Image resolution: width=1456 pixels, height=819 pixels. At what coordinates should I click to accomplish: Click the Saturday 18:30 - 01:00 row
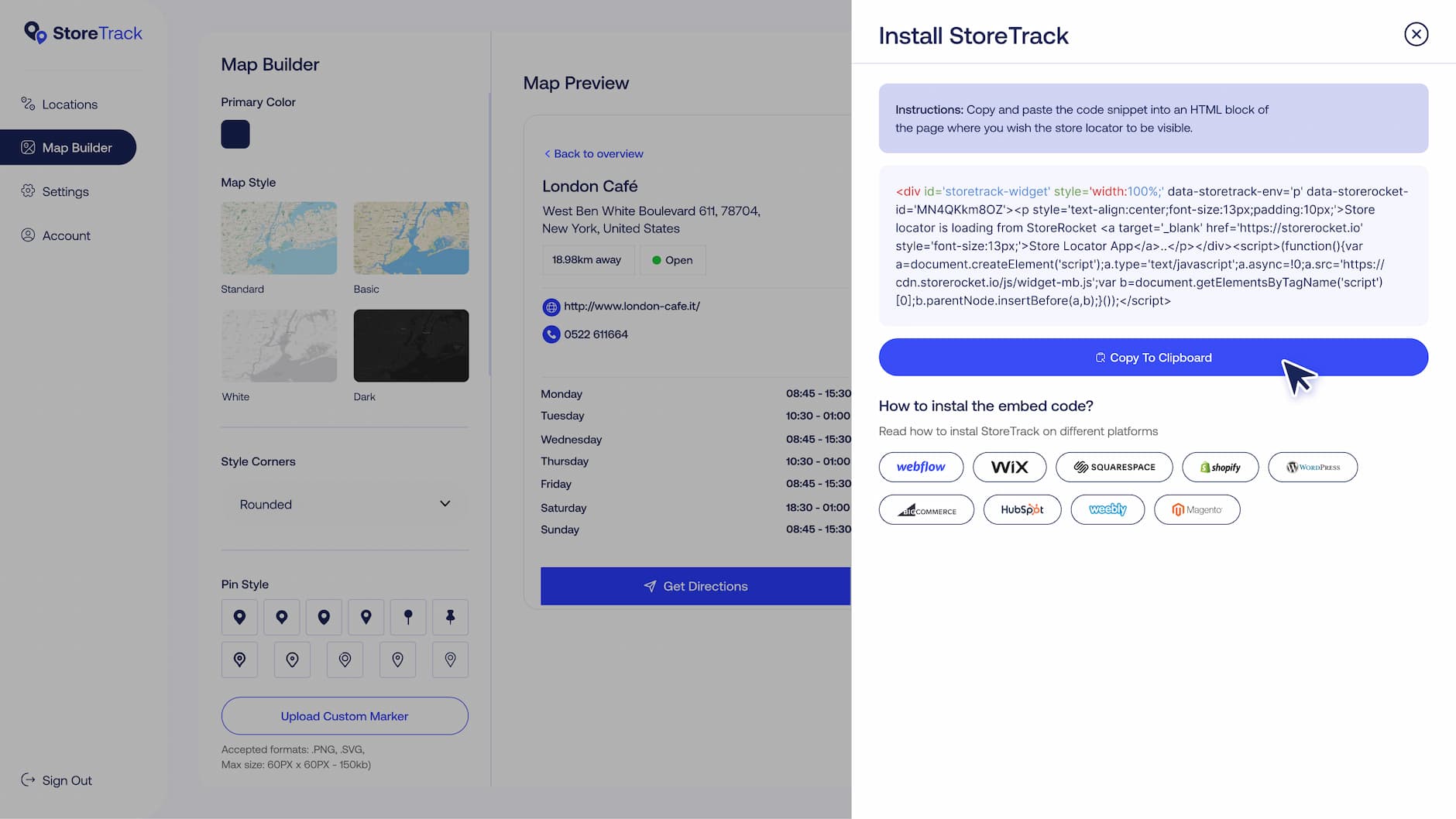695,508
